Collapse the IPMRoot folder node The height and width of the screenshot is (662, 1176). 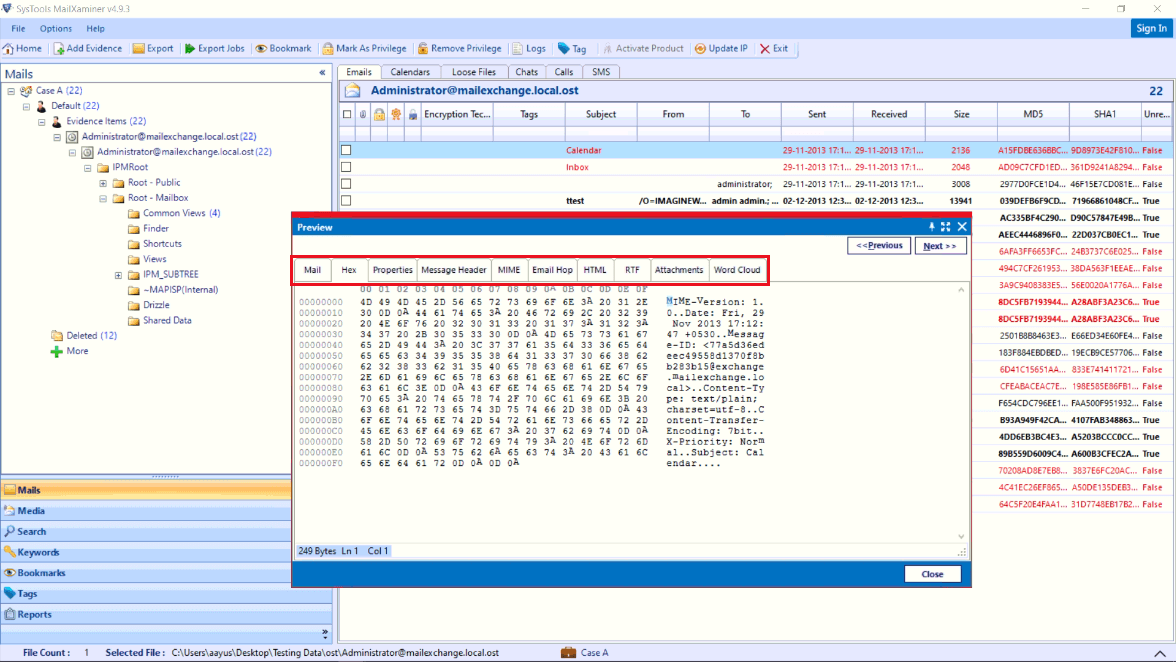pos(88,168)
